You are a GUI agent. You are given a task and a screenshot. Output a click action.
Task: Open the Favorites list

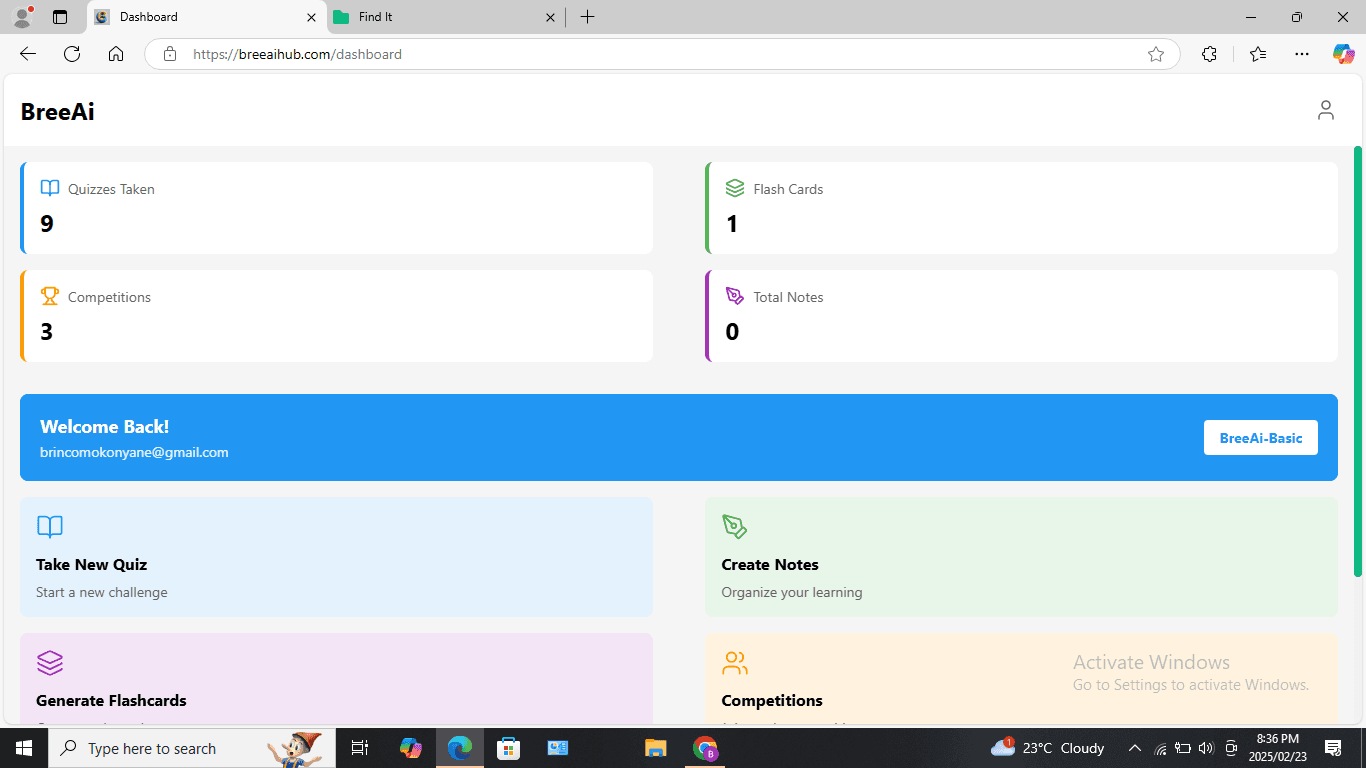pyautogui.click(x=1258, y=54)
